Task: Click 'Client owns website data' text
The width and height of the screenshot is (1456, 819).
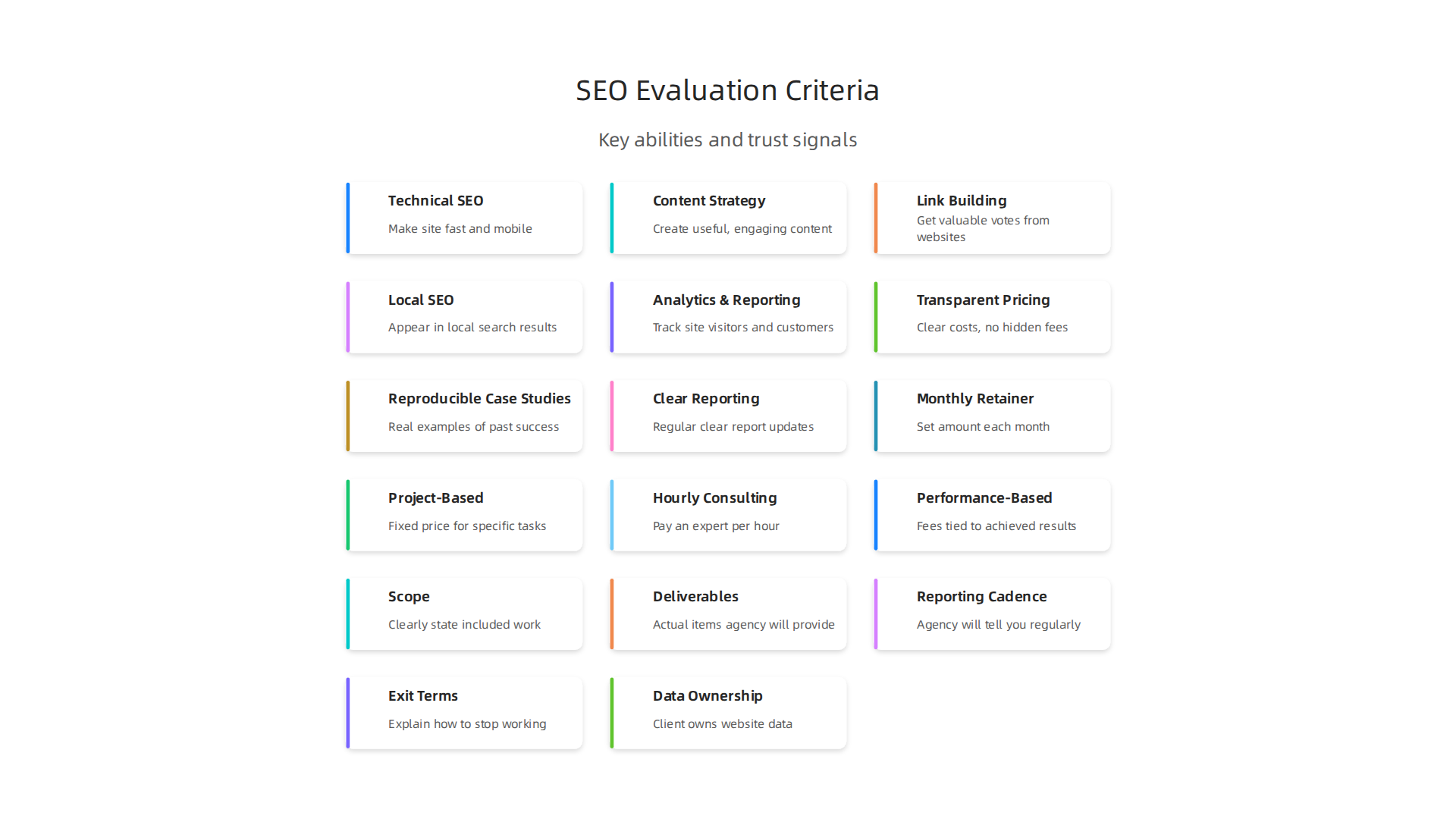Action: coord(722,724)
